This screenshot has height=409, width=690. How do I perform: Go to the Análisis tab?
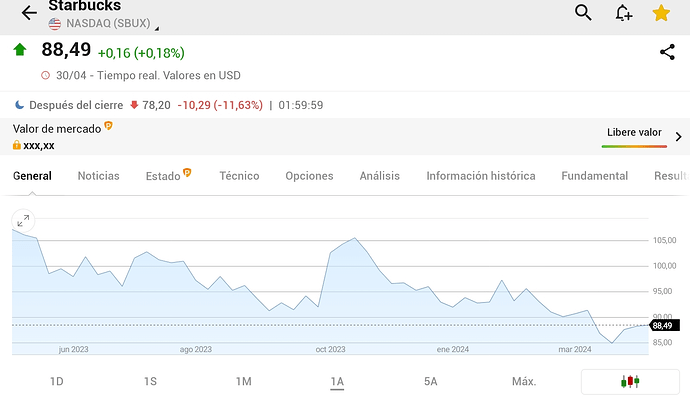tap(380, 176)
